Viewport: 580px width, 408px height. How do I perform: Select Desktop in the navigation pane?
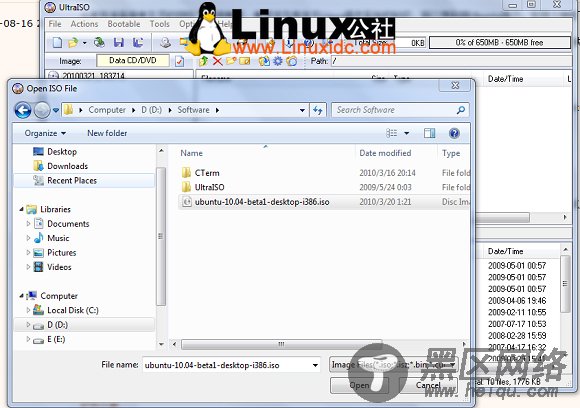(x=62, y=152)
